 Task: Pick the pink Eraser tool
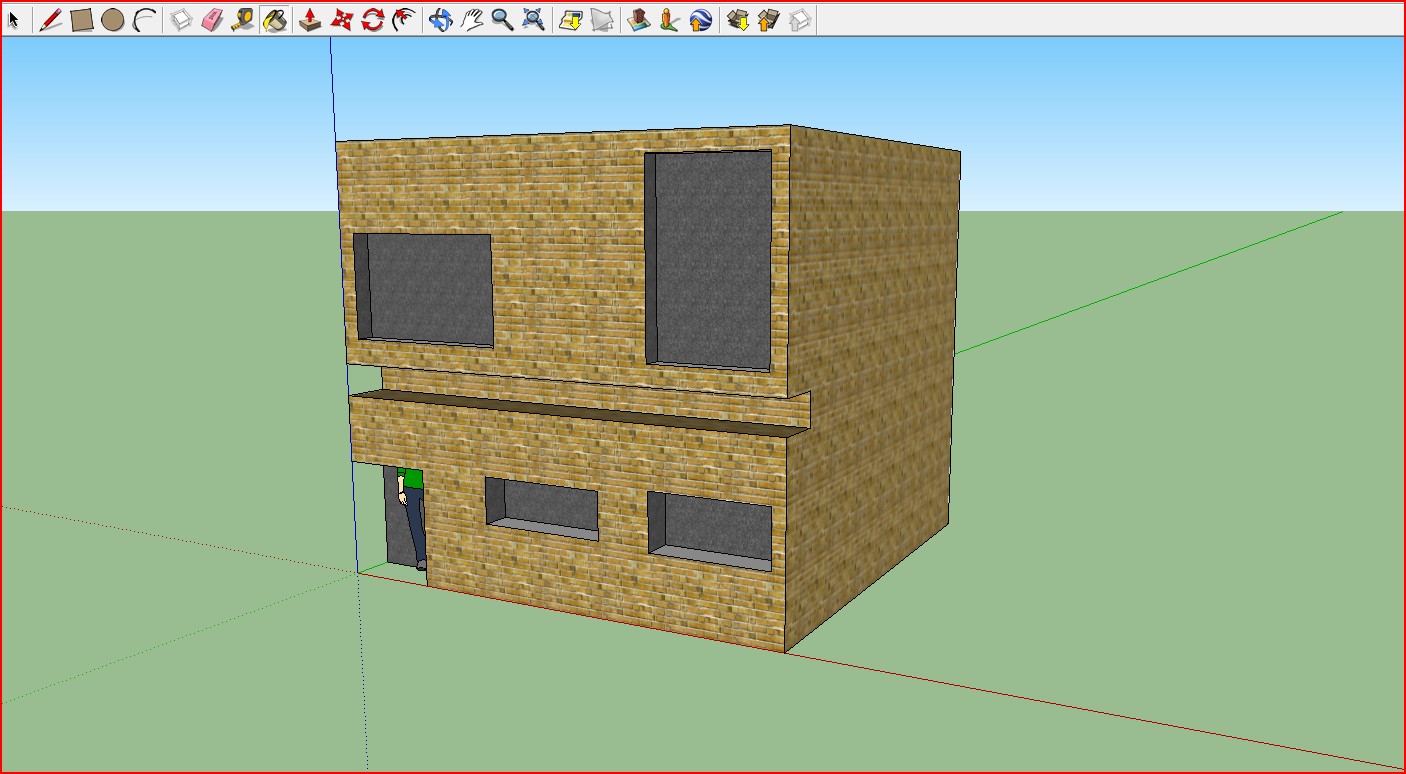click(212, 19)
